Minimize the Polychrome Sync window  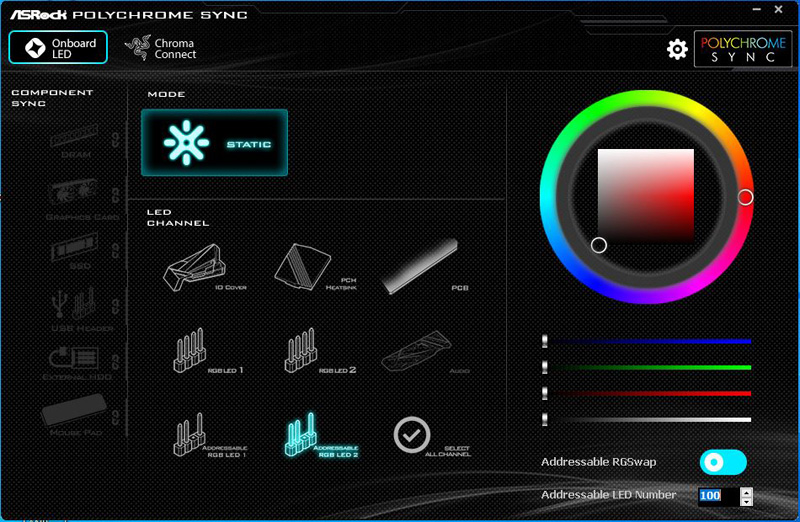(757, 10)
